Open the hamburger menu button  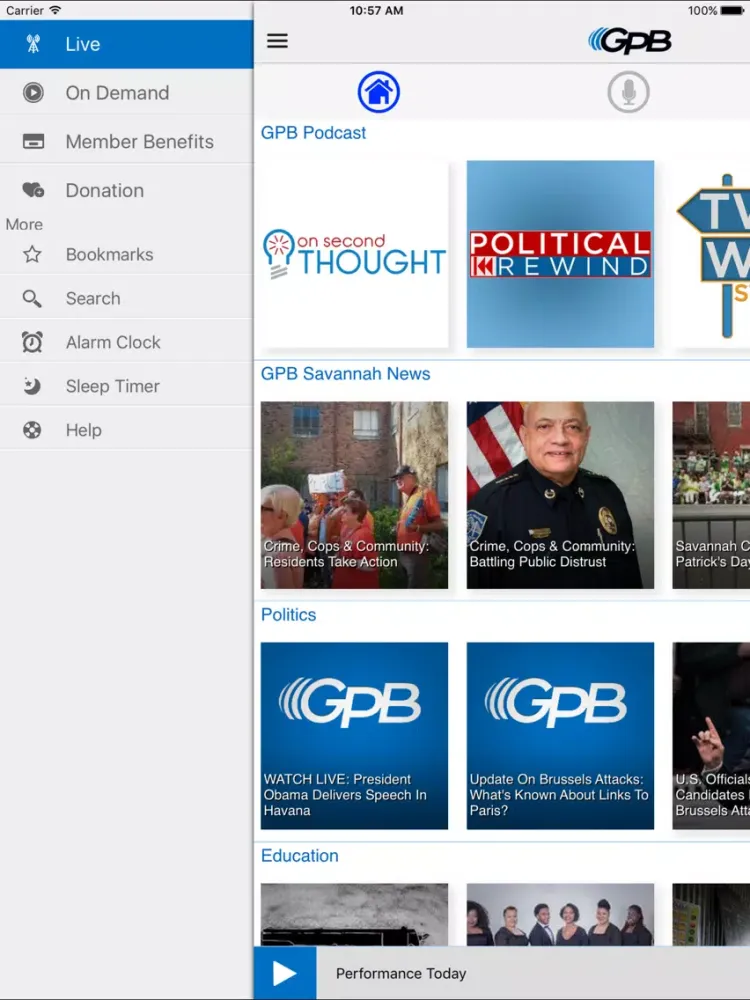[277, 41]
